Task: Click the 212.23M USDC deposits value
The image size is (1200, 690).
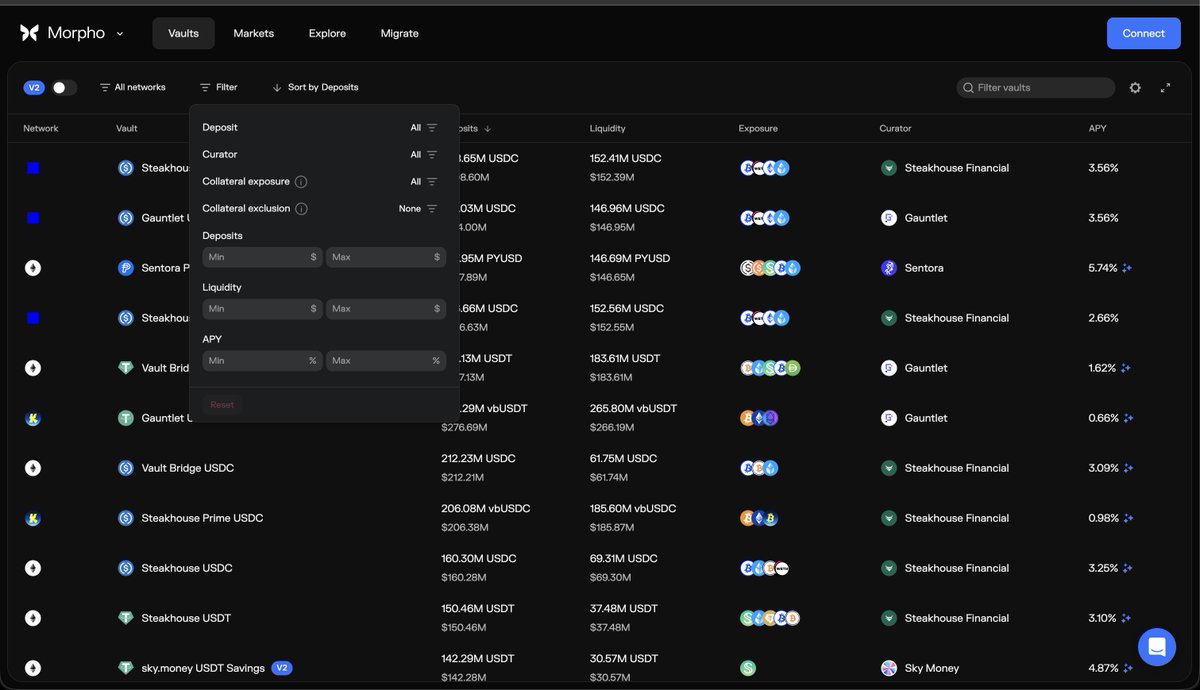Action: [478, 459]
